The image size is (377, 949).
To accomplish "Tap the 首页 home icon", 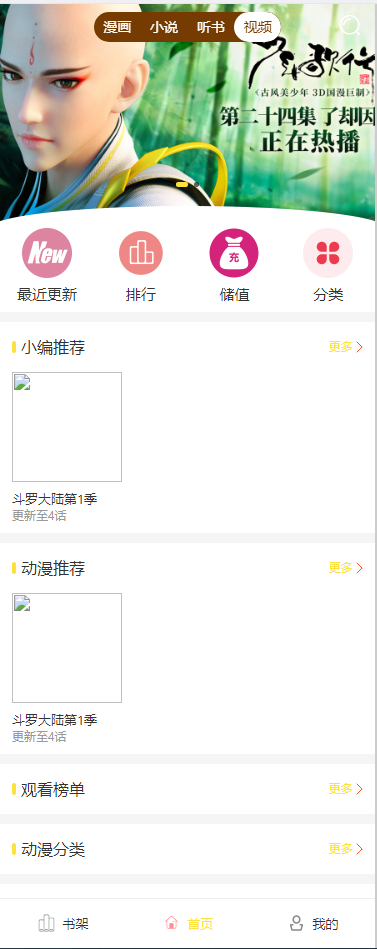I will tap(172, 923).
